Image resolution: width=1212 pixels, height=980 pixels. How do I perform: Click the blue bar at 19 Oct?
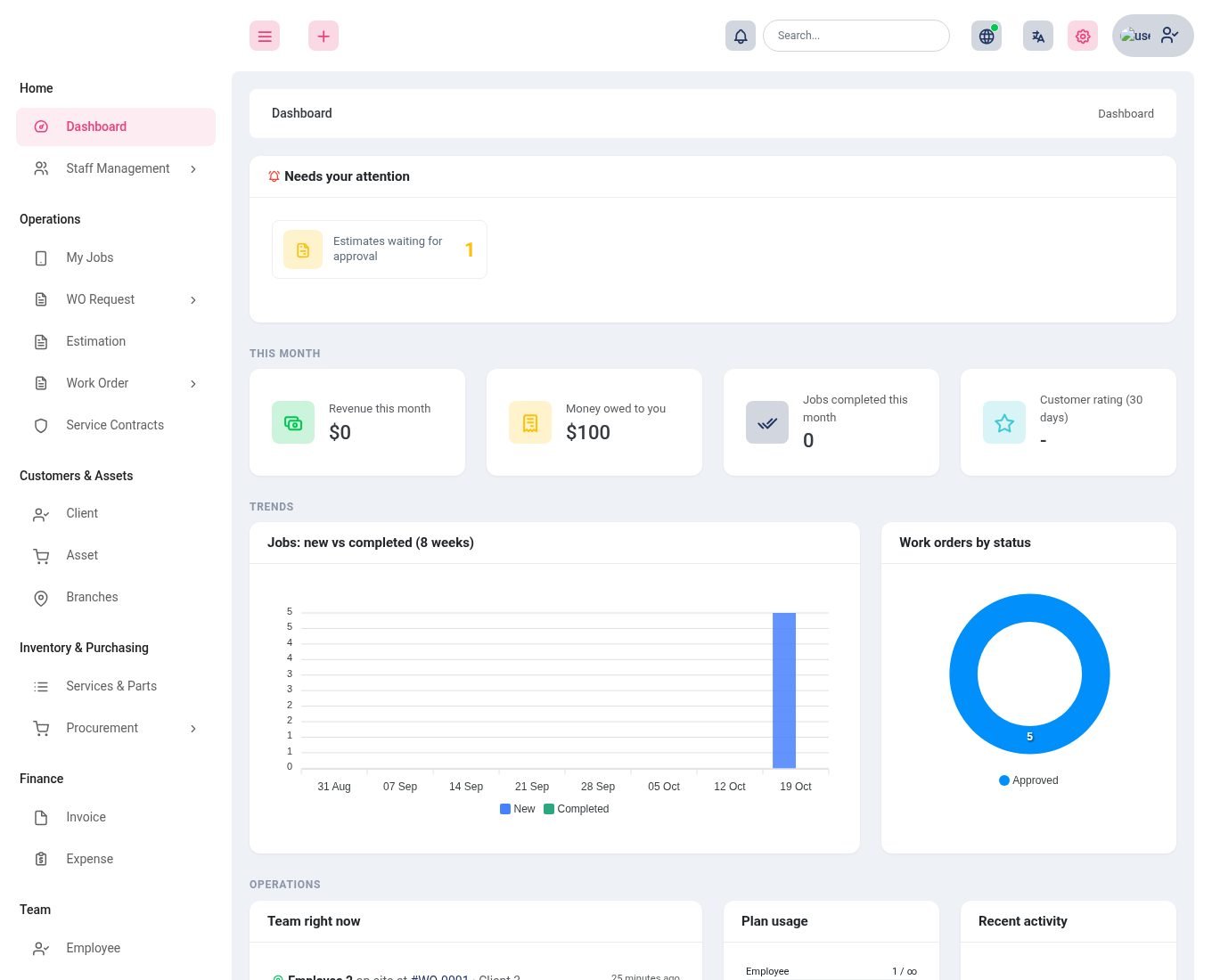click(x=784, y=690)
